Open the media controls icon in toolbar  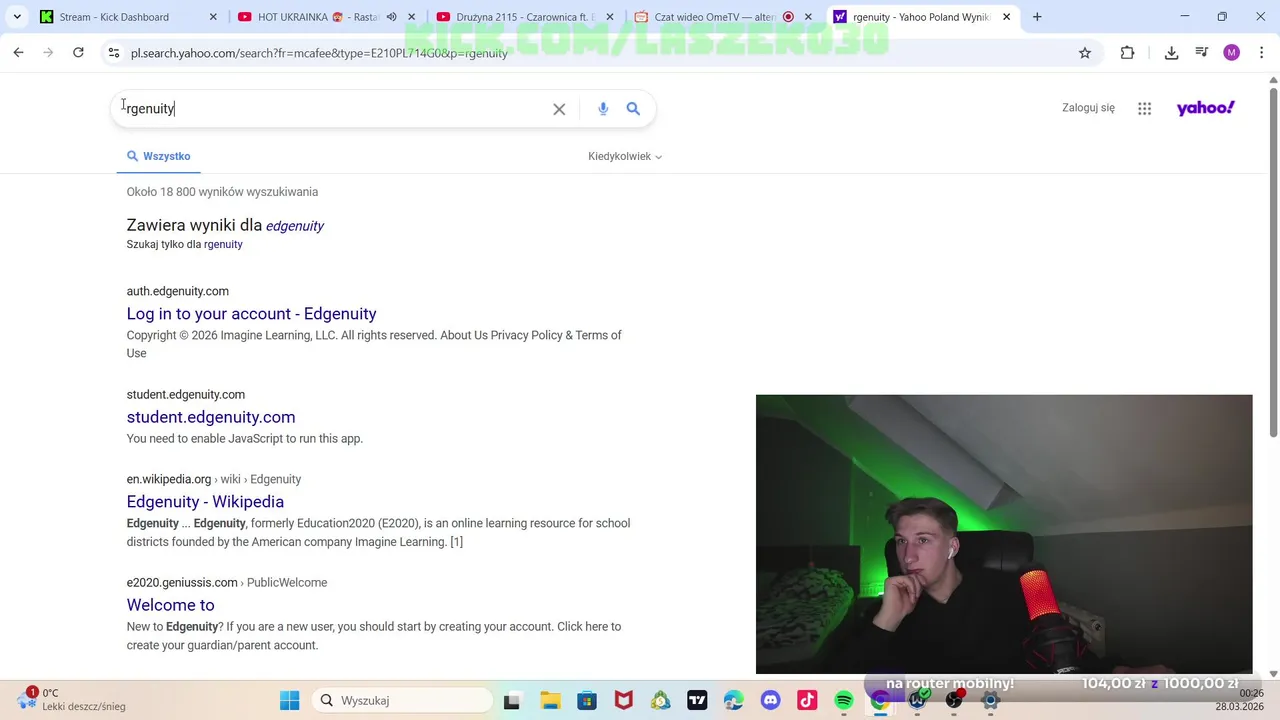pos(1202,53)
